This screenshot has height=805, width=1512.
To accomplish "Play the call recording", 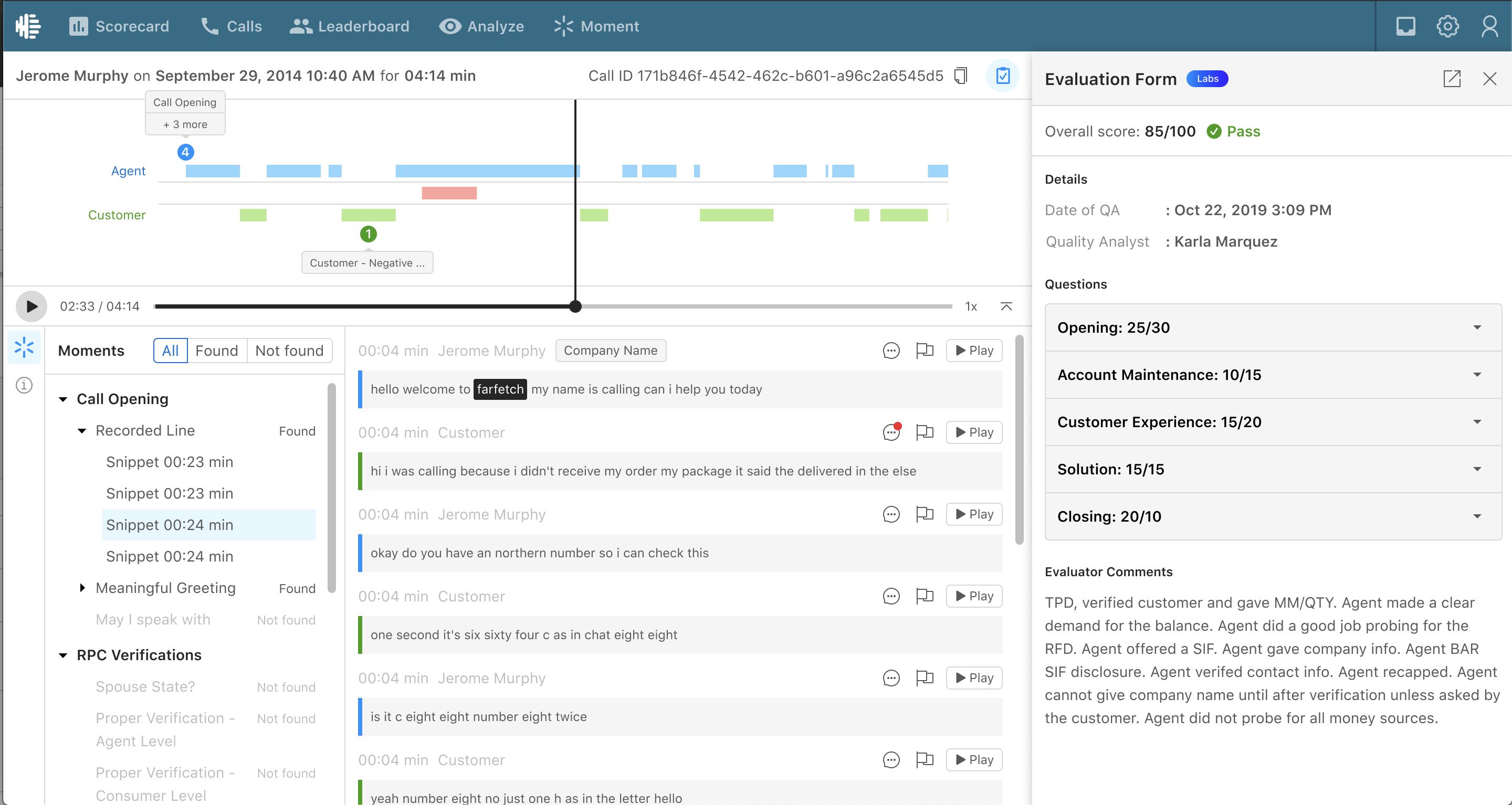I will [31, 306].
